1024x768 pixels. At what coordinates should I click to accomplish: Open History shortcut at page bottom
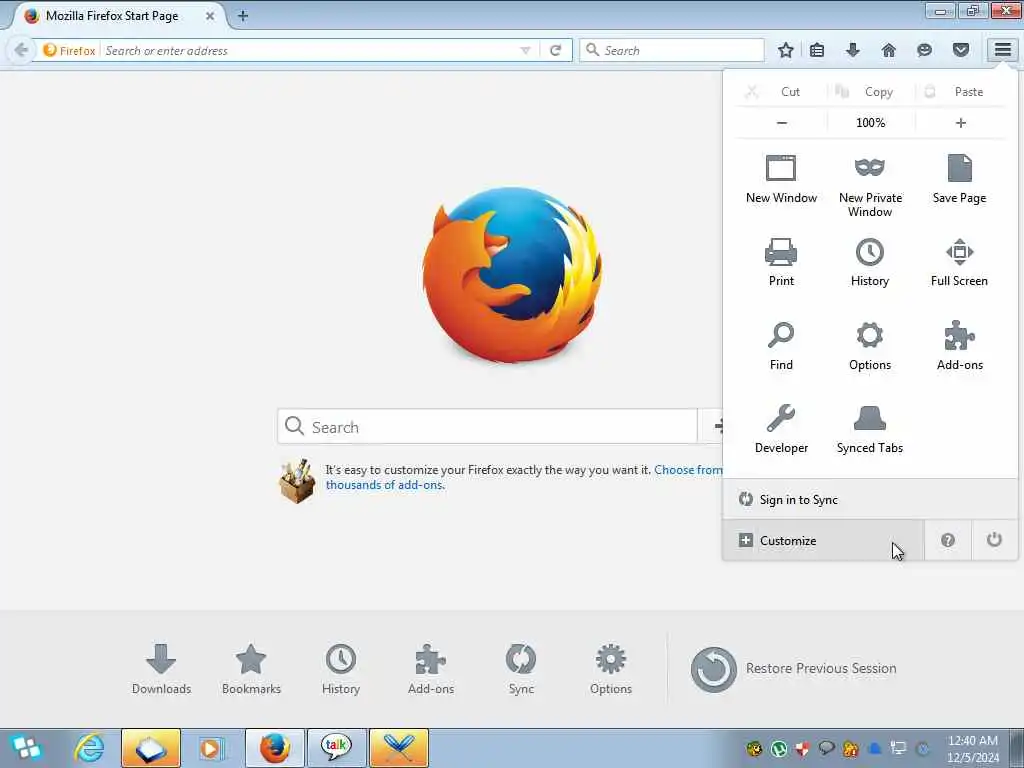click(341, 669)
